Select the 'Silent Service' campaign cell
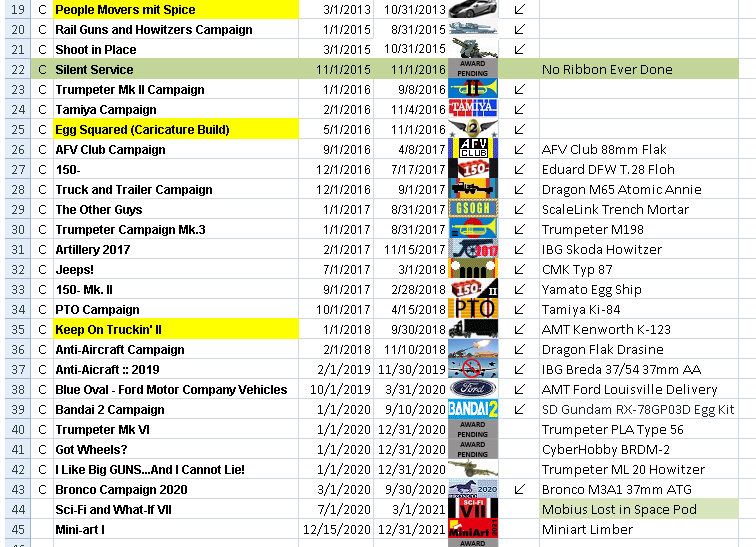 click(x=176, y=70)
